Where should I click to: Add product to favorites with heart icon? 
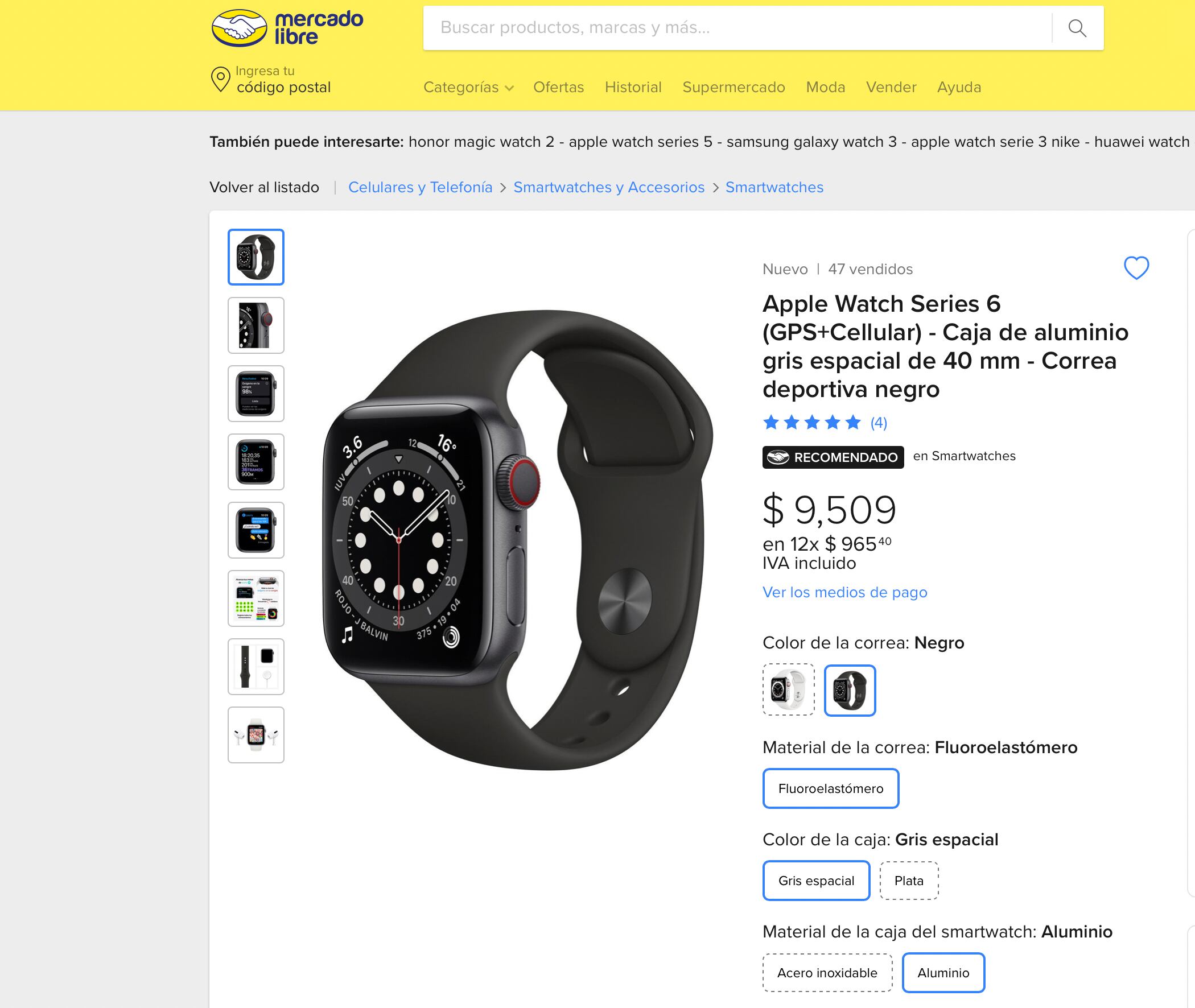(x=1136, y=267)
